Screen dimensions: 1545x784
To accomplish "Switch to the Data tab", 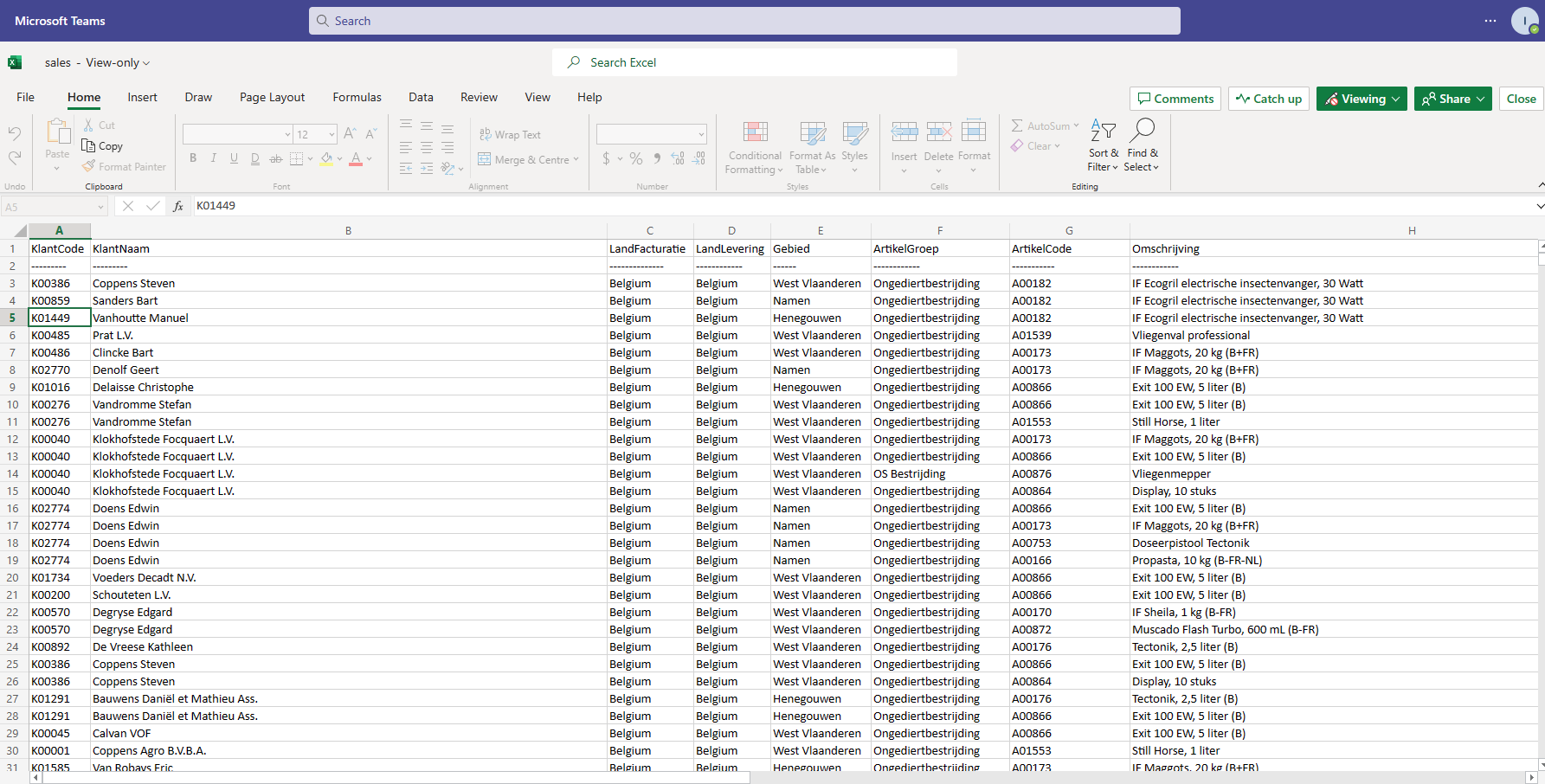I will (x=421, y=97).
